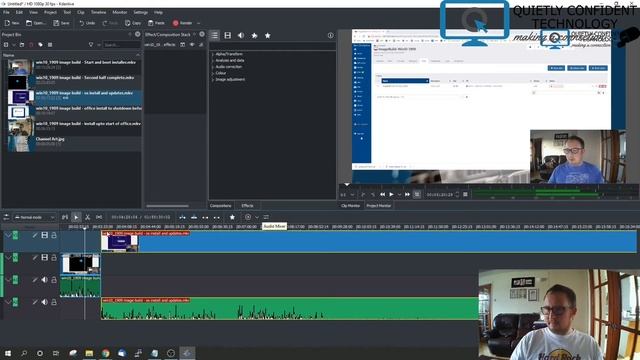Hide the second video track
Image resolution: width=640 pixels, height=360 pixels.
(44, 258)
